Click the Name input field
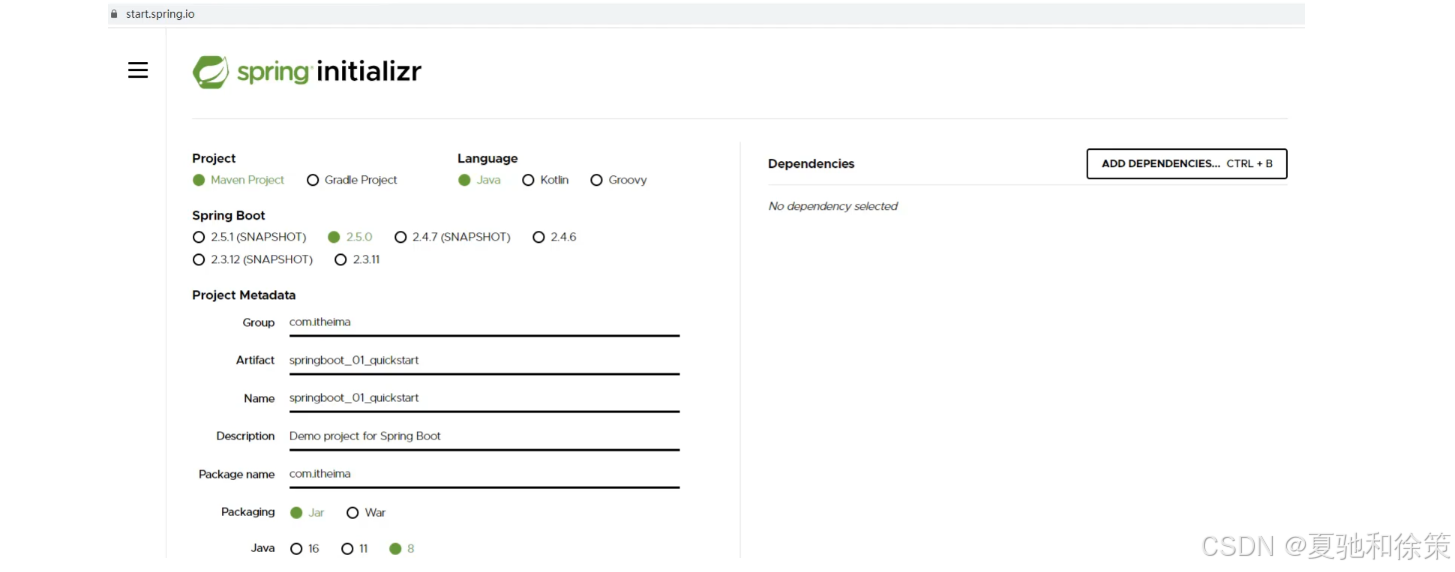Image resolution: width=1455 pixels, height=572 pixels. point(484,399)
